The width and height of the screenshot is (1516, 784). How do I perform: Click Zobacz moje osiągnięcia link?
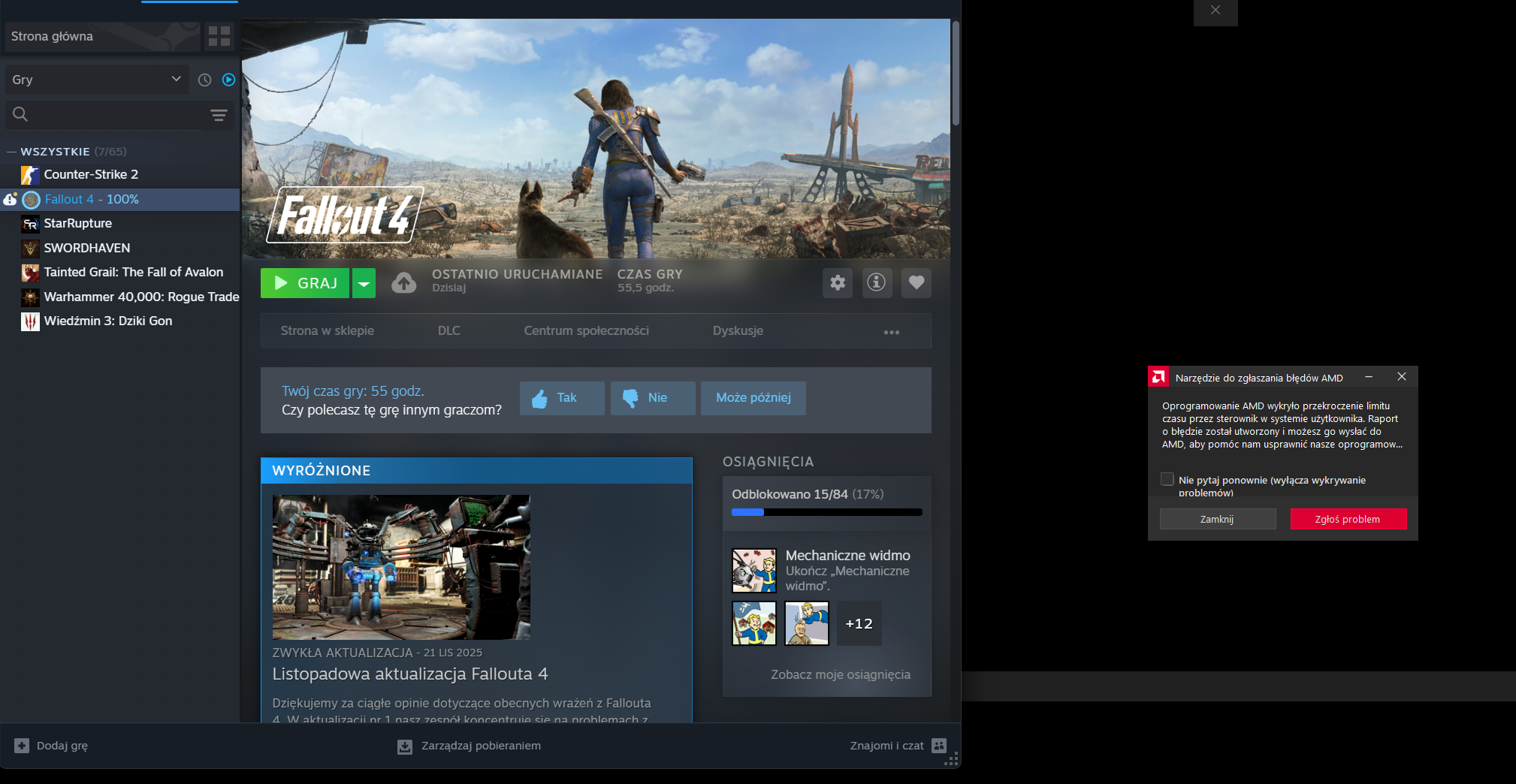click(841, 675)
